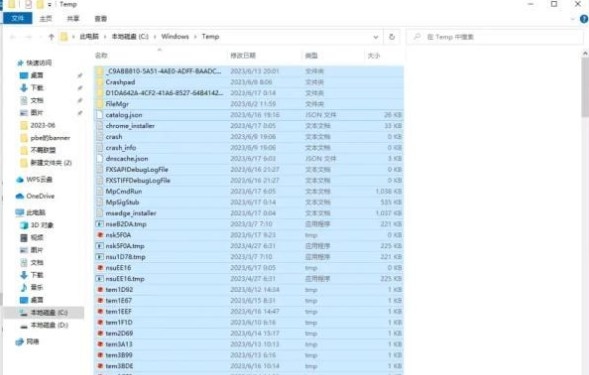Click the msedge_installer file name
Screen dimensions: 589x375
pyautogui.click(x=131, y=213)
